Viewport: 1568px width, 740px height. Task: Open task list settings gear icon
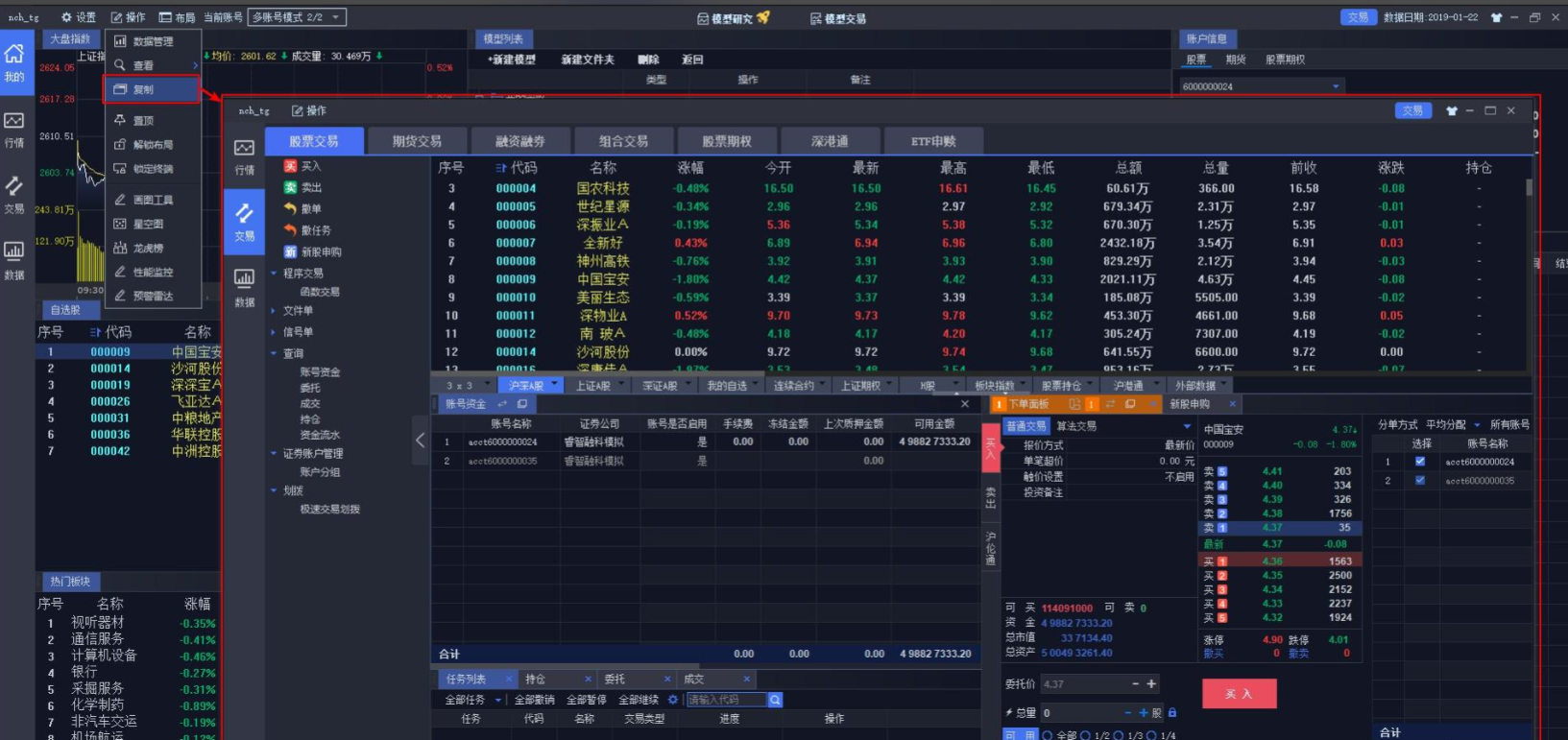coord(672,700)
